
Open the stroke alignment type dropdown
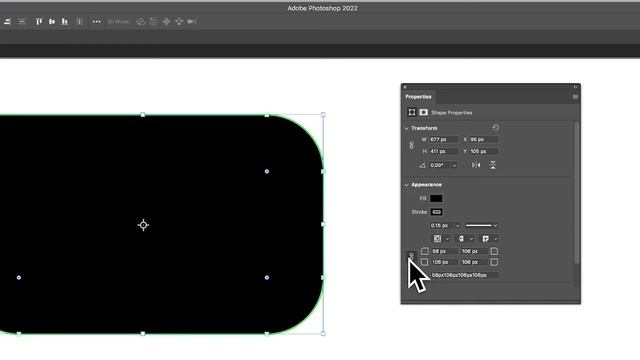click(441, 239)
